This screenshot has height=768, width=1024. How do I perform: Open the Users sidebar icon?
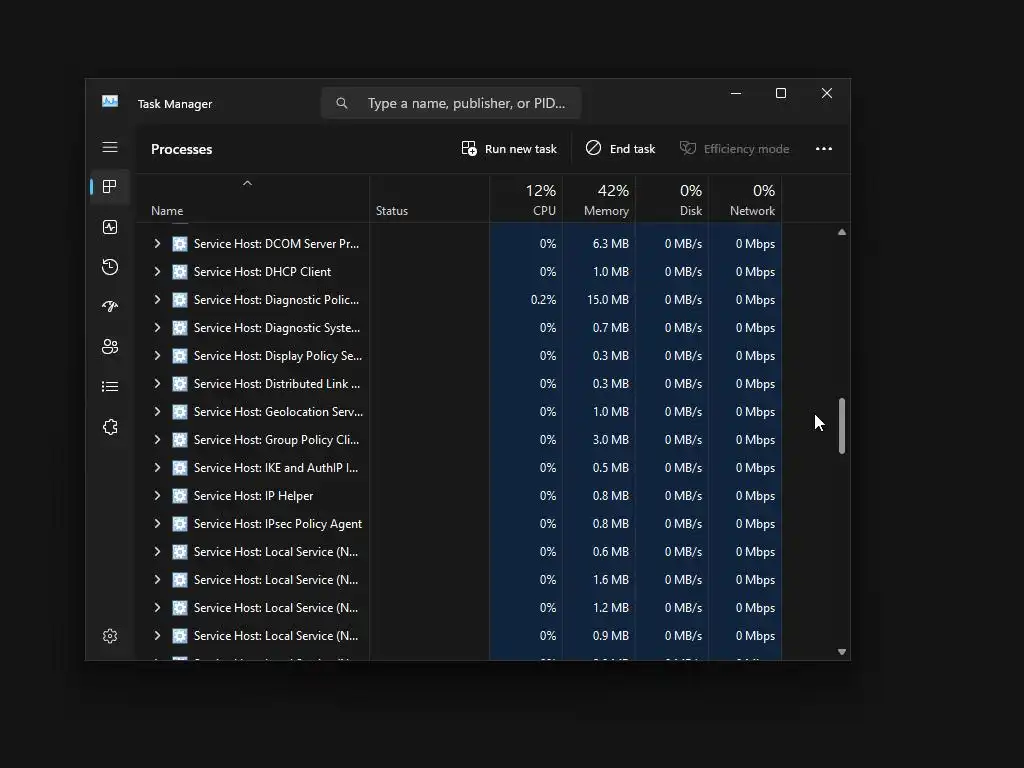pos(110,346)
